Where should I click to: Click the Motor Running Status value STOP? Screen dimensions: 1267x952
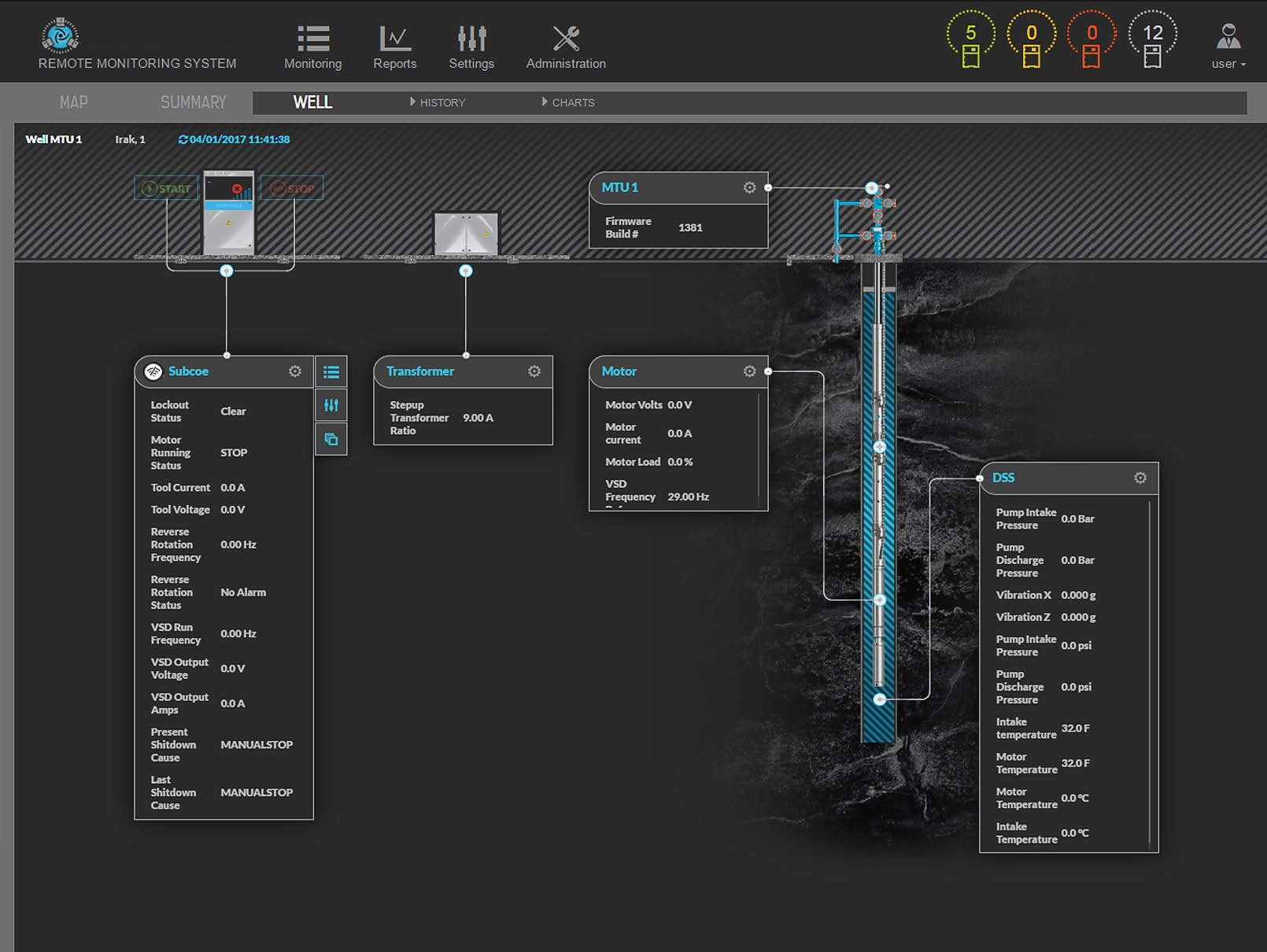pos(234,453)
